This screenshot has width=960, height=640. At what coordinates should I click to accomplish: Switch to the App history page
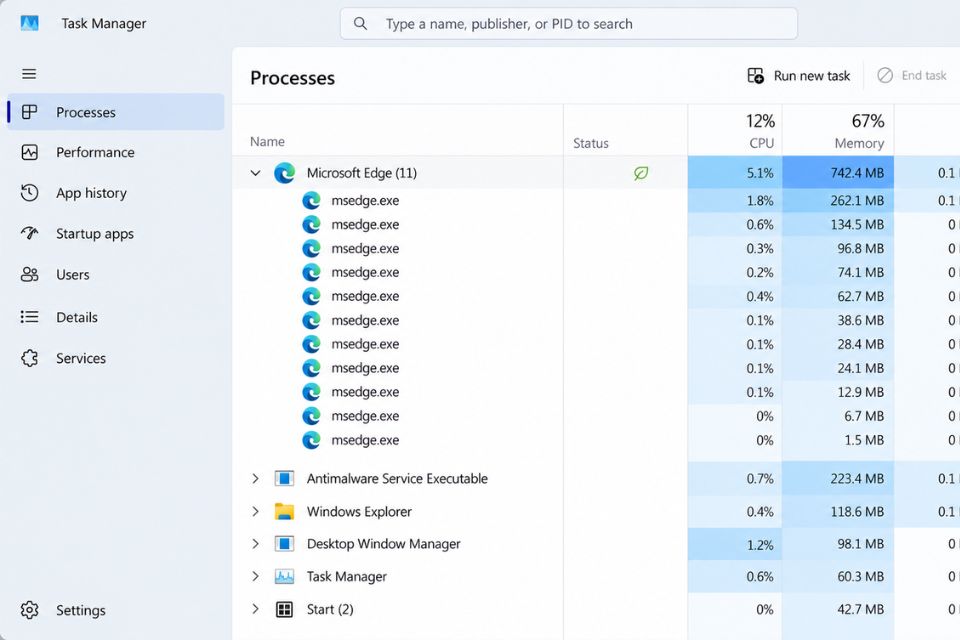pos(116,193)
